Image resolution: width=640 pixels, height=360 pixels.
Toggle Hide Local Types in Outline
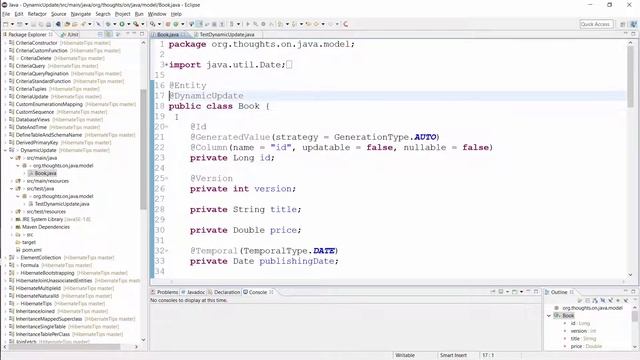tap(626, 300)
